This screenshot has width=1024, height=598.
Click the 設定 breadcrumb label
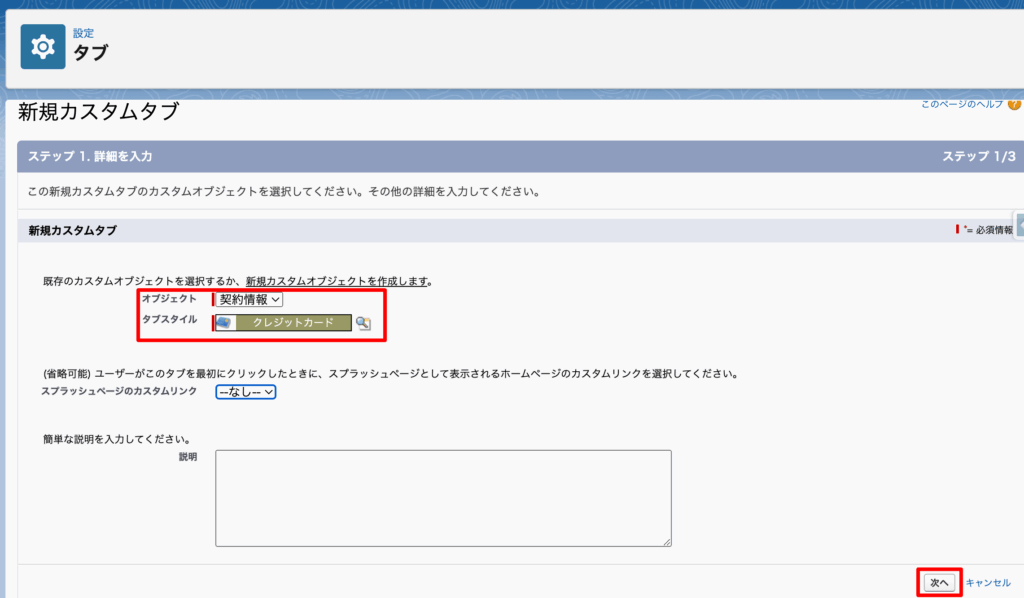click(83, 33)
